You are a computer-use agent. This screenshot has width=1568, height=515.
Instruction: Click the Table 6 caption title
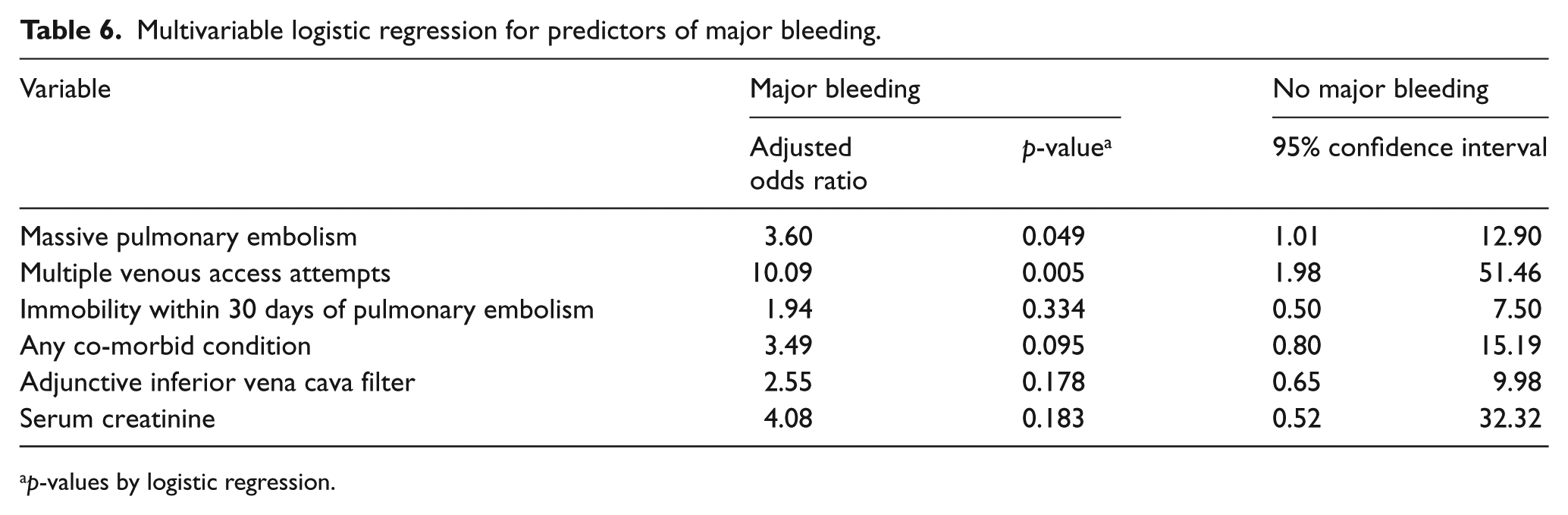450,30
